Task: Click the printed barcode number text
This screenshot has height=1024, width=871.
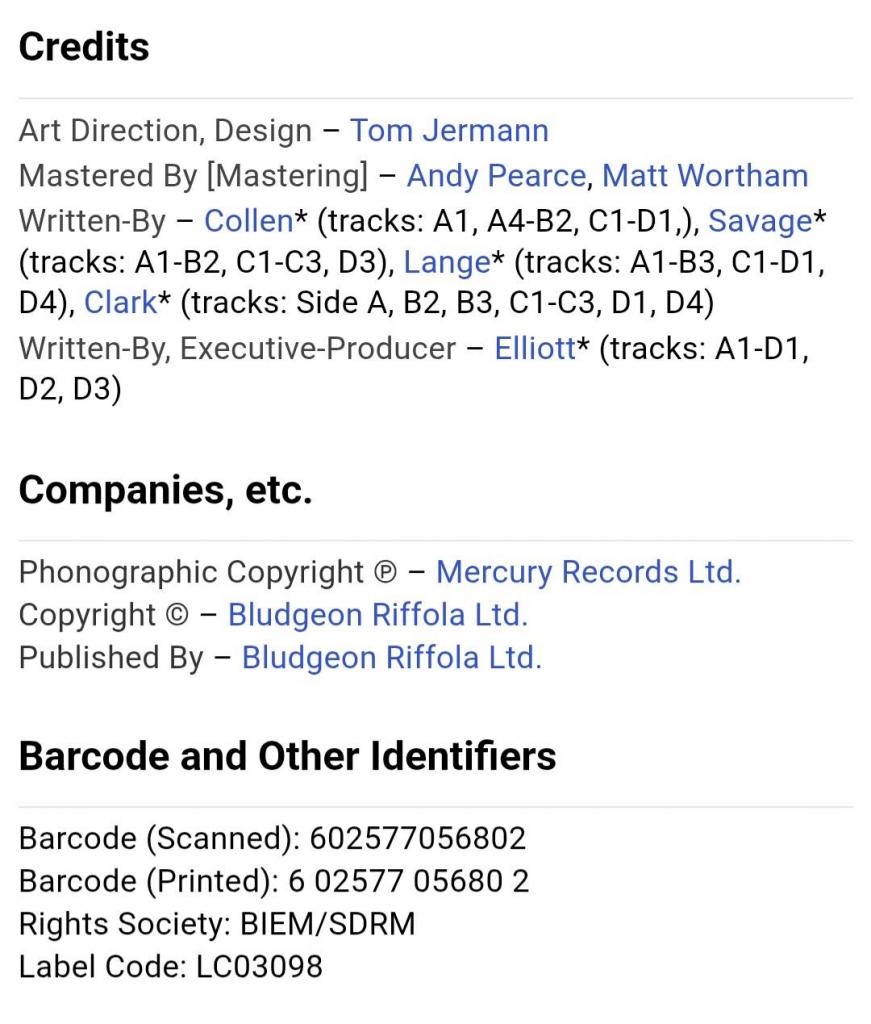Action: [409, 881]
